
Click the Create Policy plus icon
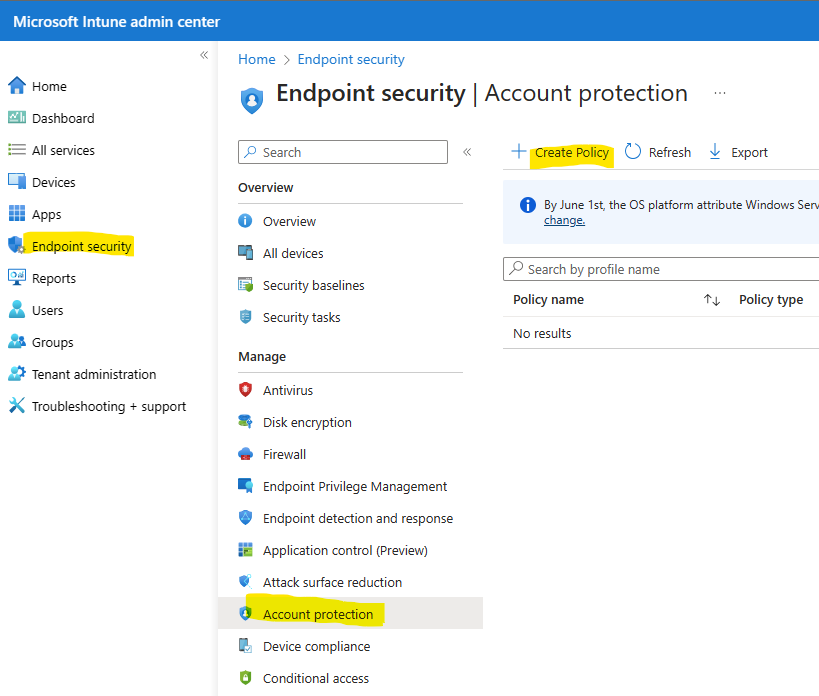pos(519,151)
